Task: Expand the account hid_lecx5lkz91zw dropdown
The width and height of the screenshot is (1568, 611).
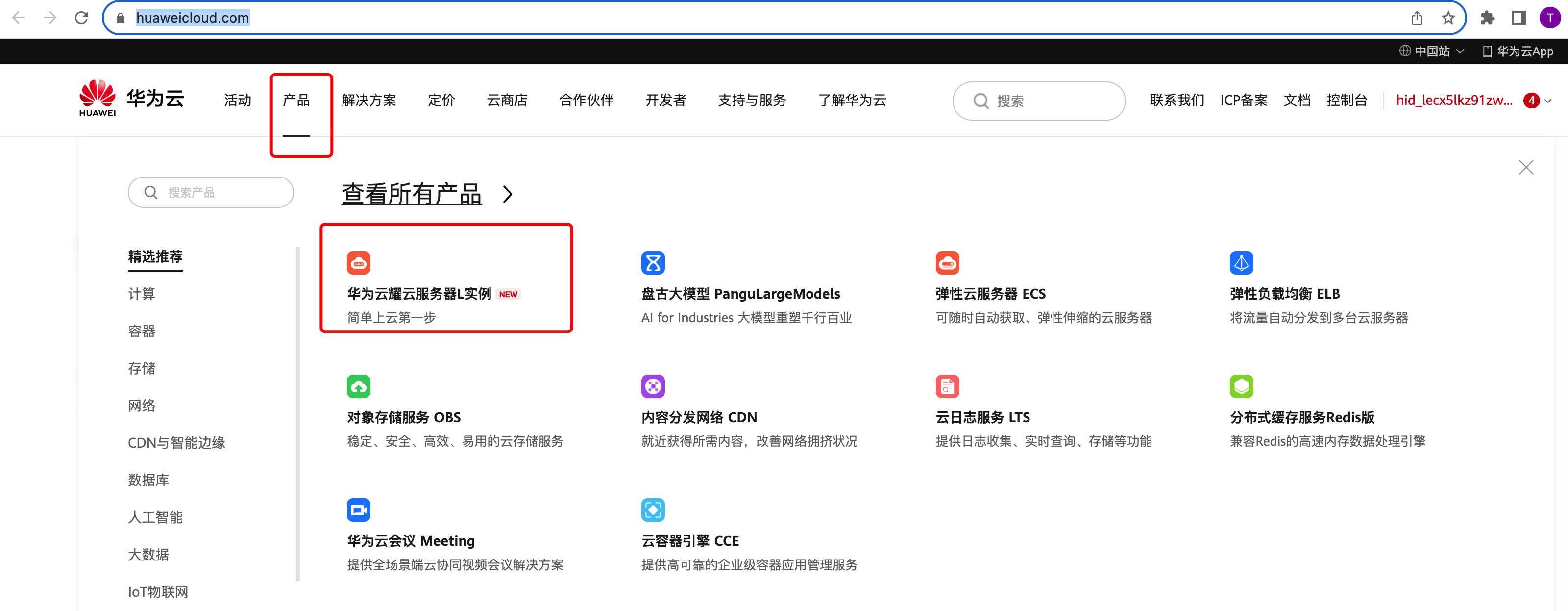Action: (x=1547, y=101)
